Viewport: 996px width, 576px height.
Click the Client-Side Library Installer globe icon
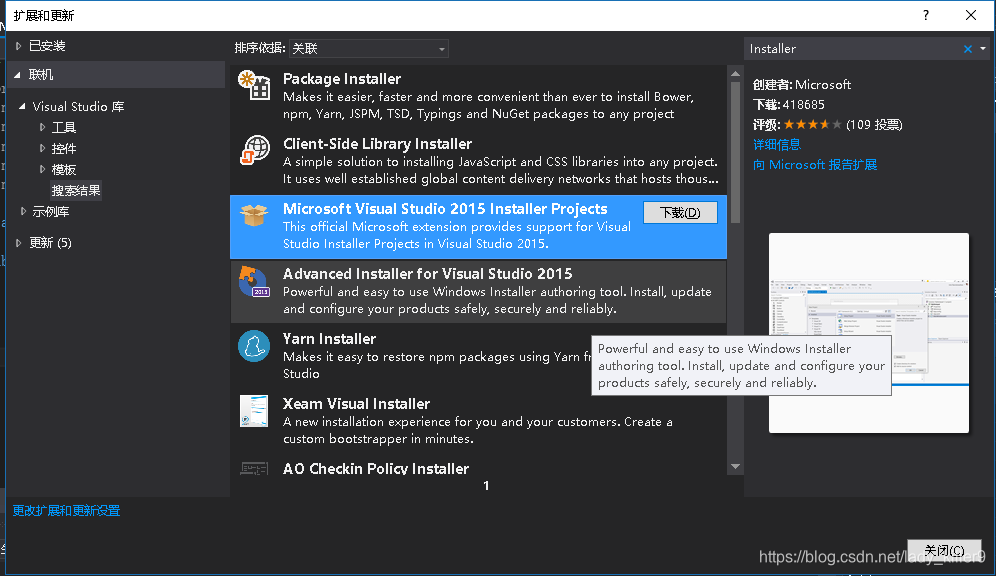[254, 151]
